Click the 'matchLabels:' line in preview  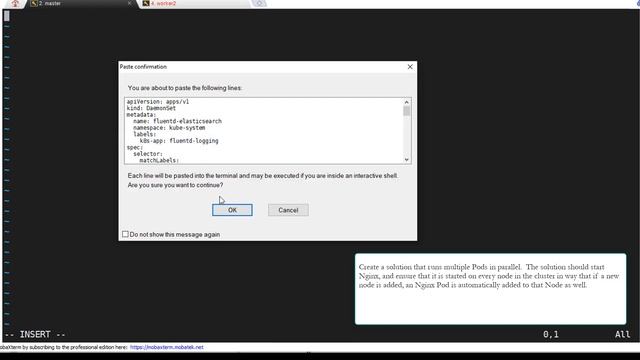[x=159, y=160]
